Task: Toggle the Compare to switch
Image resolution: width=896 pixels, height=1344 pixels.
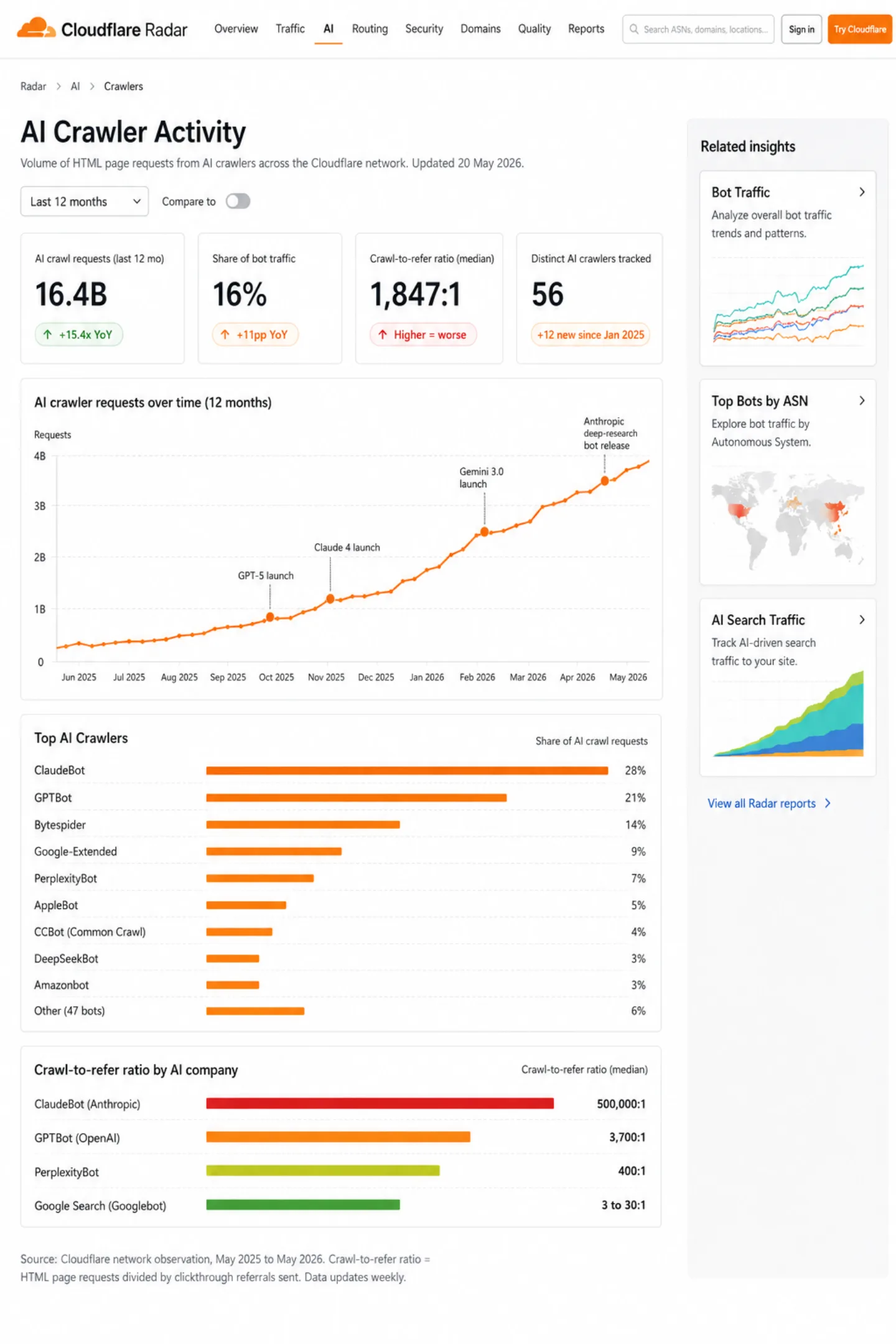Action: coord(238,201)
